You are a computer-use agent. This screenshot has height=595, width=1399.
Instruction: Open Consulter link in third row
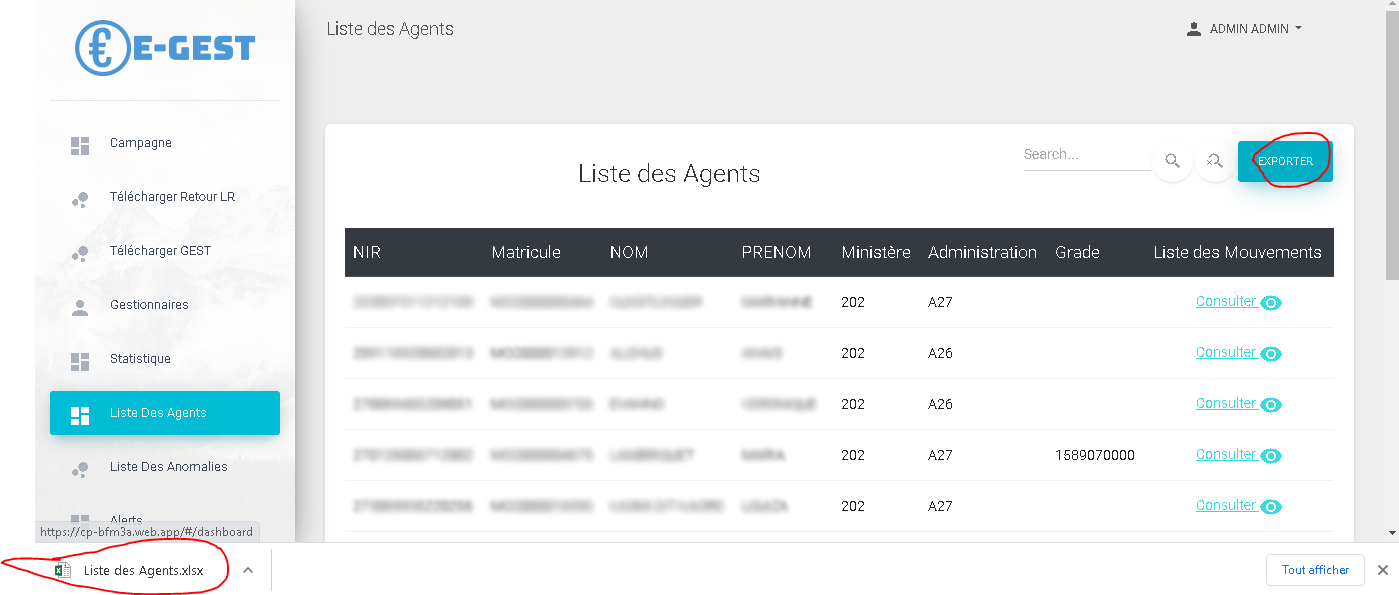click(x=1226, y=403)
